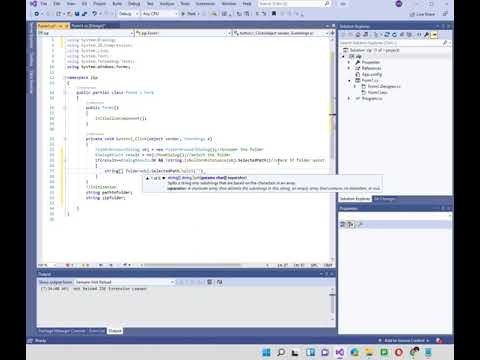Open Show output from dropdown
Viewport: 480px width, 360px height.
(124, 282)
